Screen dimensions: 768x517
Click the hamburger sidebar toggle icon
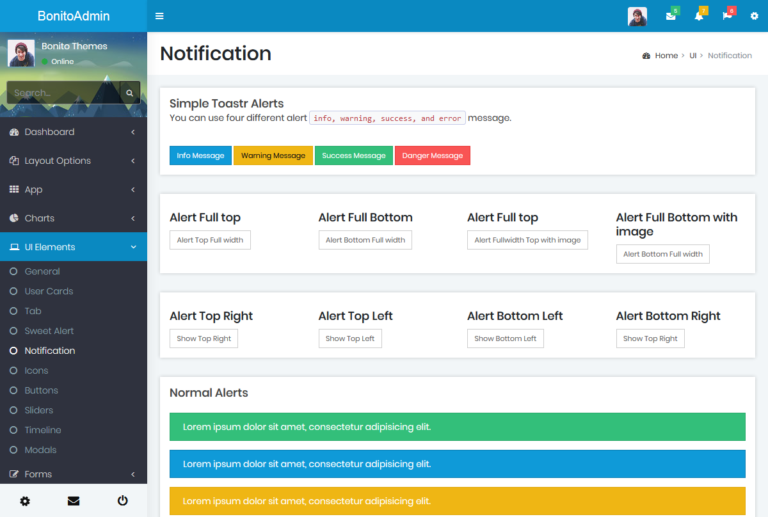(x=160, y=16)
